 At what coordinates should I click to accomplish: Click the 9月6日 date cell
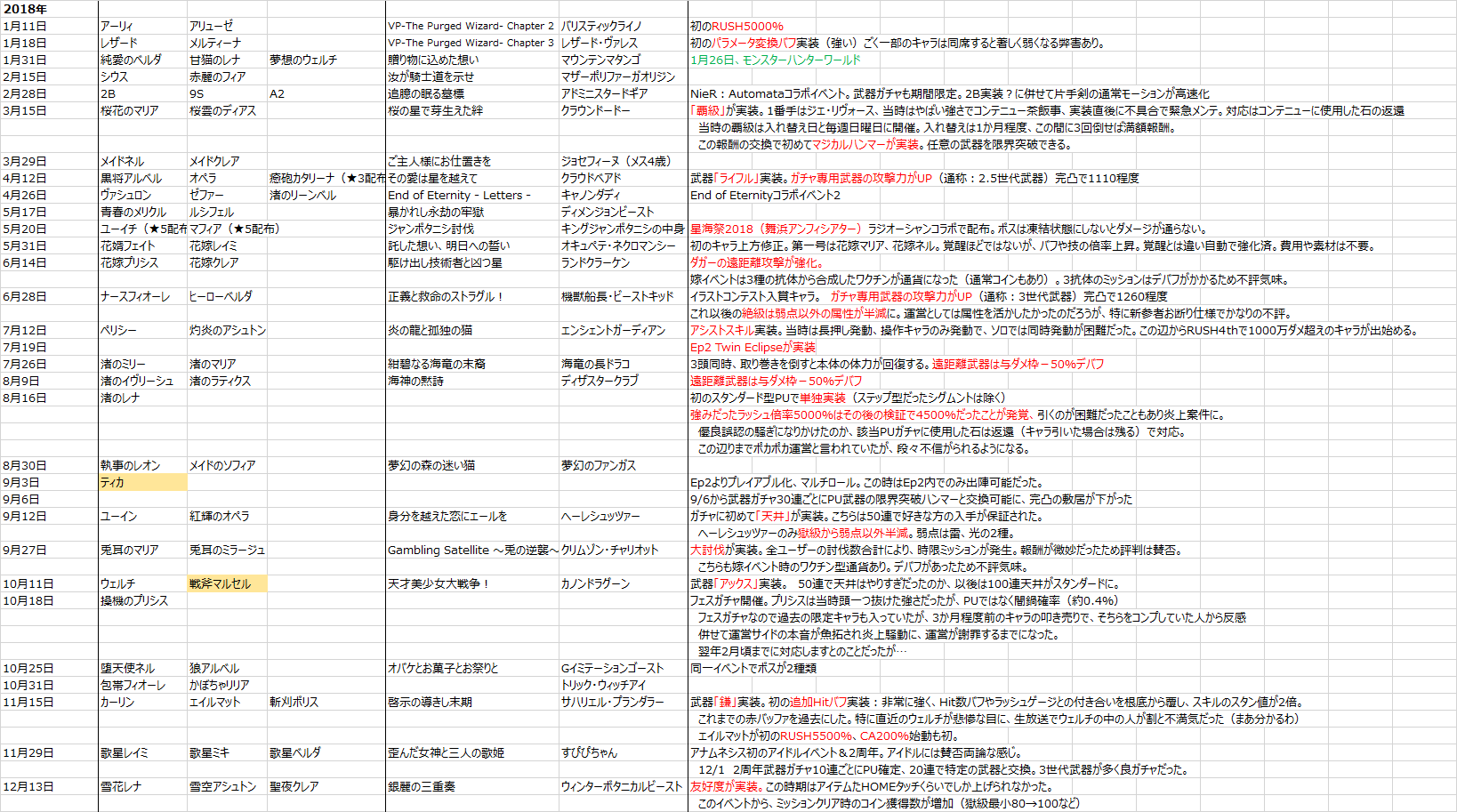[x=49, y=499]
